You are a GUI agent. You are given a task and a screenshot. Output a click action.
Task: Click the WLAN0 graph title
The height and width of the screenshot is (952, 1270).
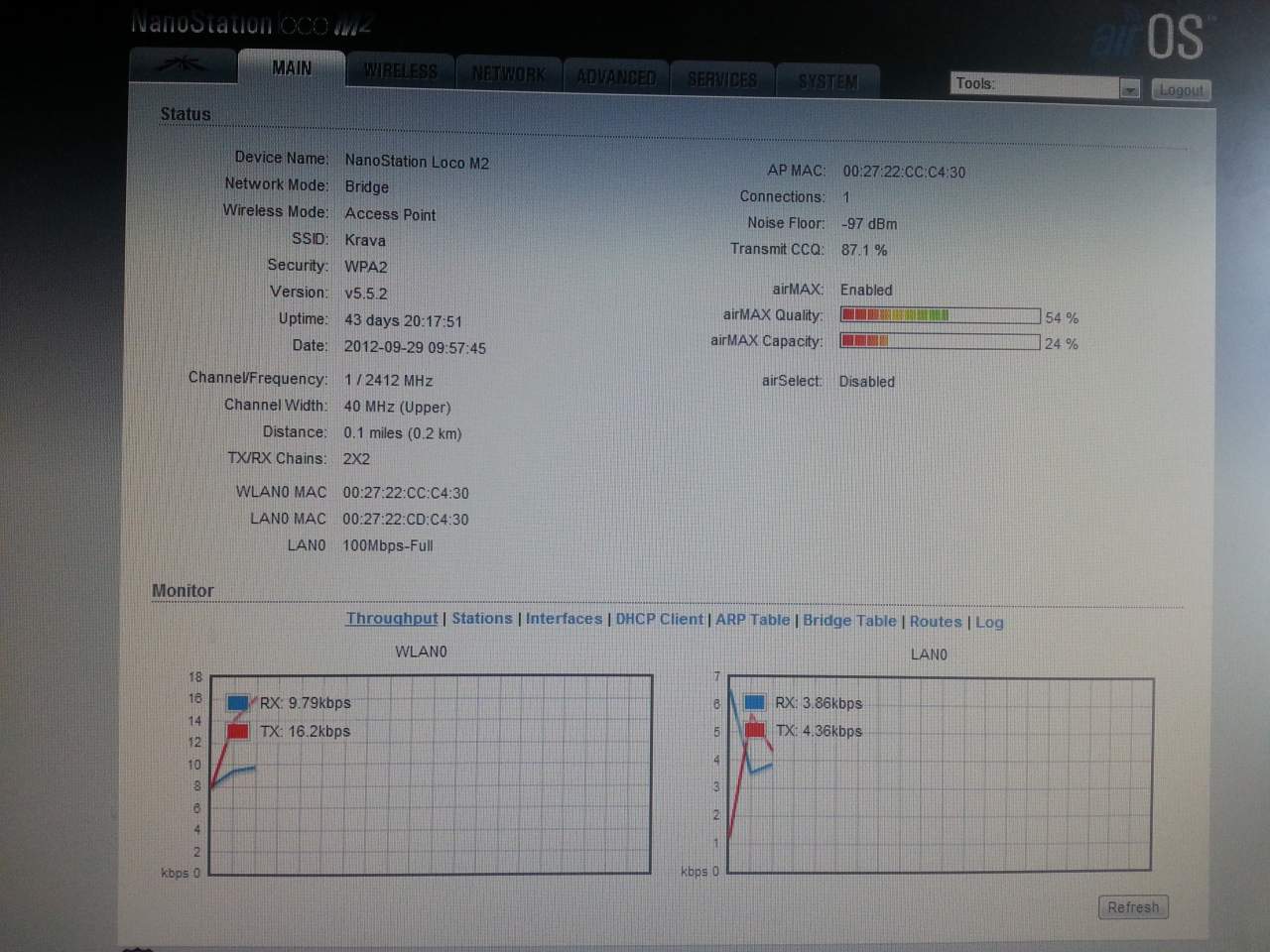pyautogui.click(x=421, y=652)
